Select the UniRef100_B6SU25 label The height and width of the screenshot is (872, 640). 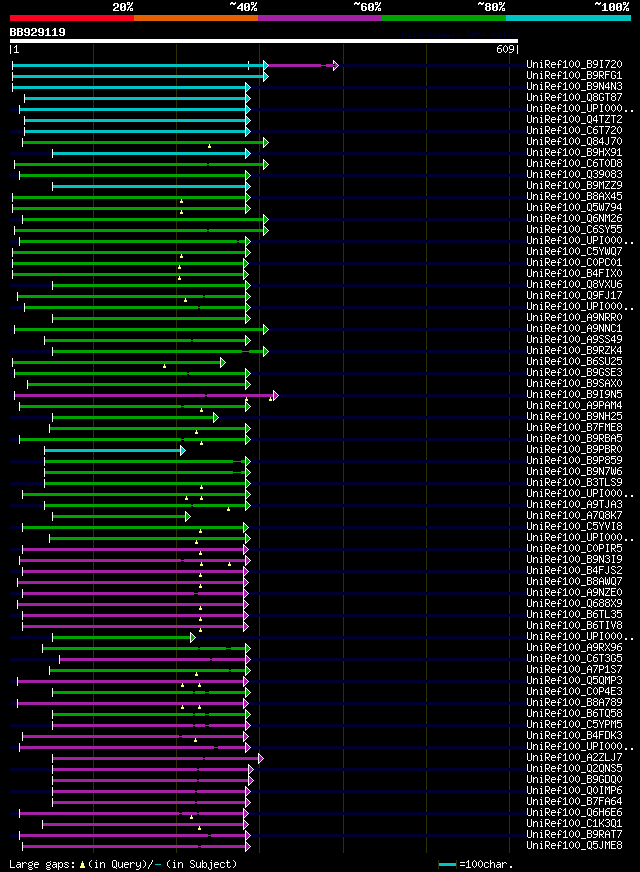574,361
